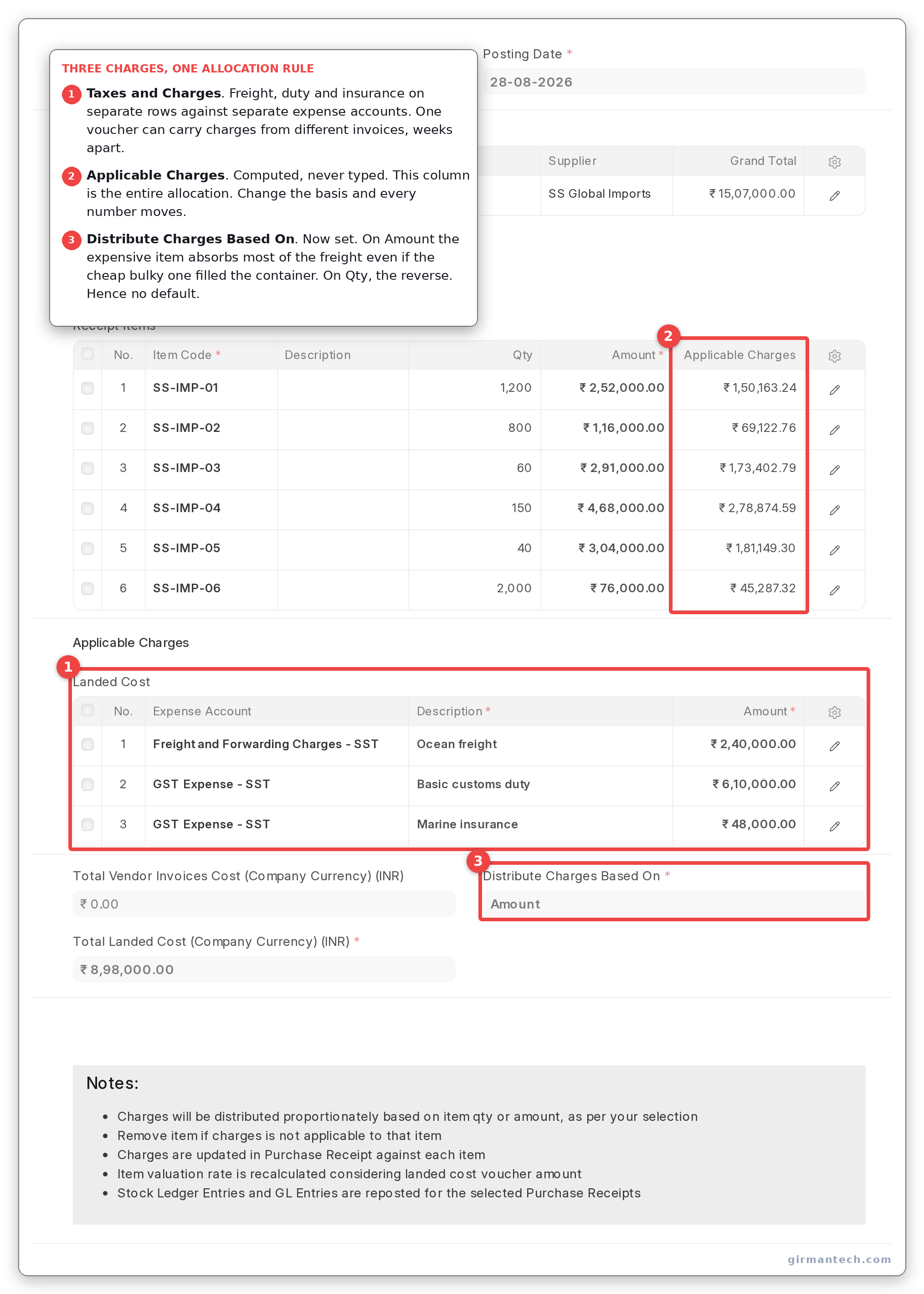
Task: Toggle select-all checkbox in Landed Cost header
Action: (87, 709)
